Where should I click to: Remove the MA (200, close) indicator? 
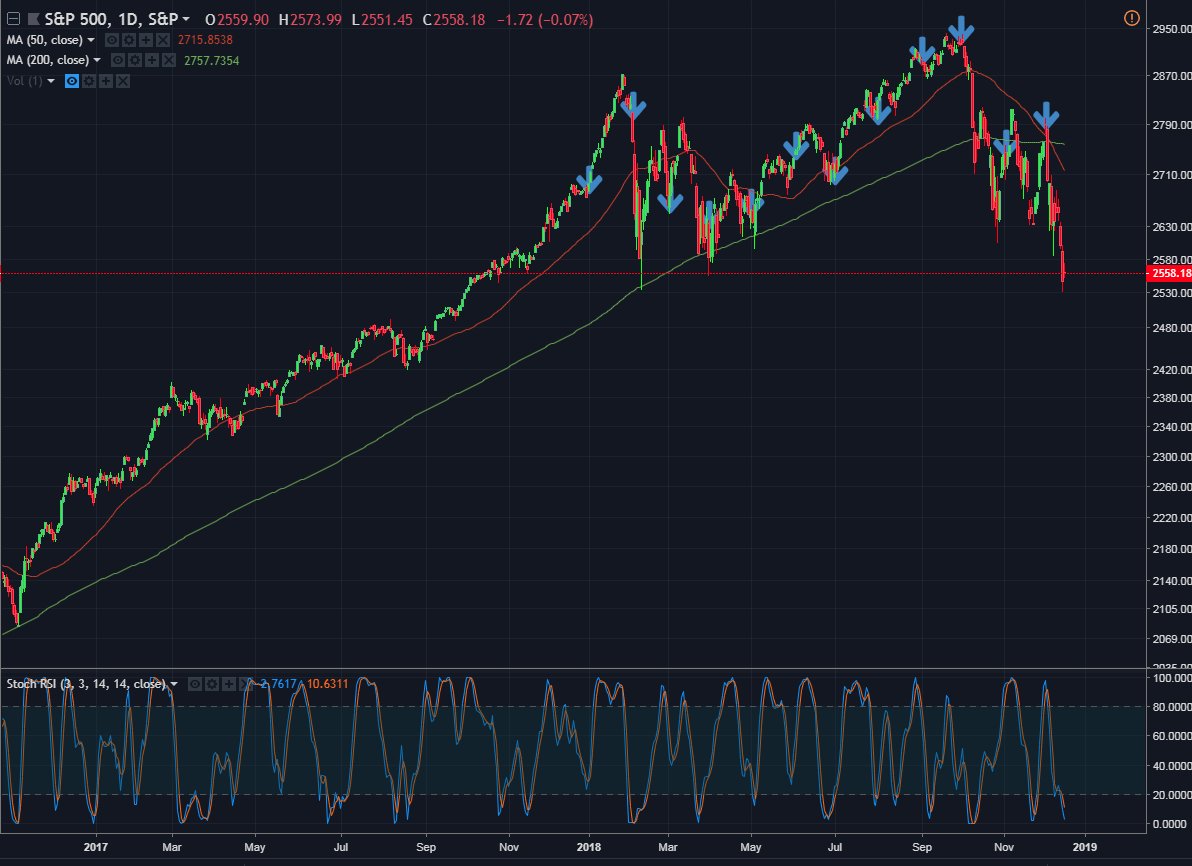169,60
